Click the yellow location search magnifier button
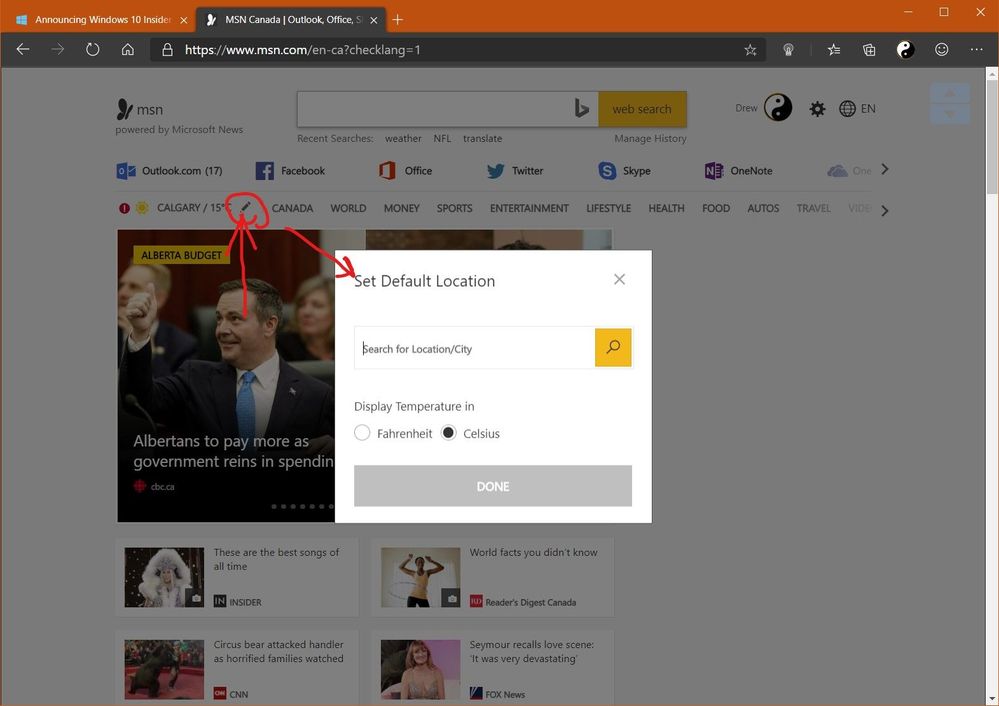 tap(613, 347)
